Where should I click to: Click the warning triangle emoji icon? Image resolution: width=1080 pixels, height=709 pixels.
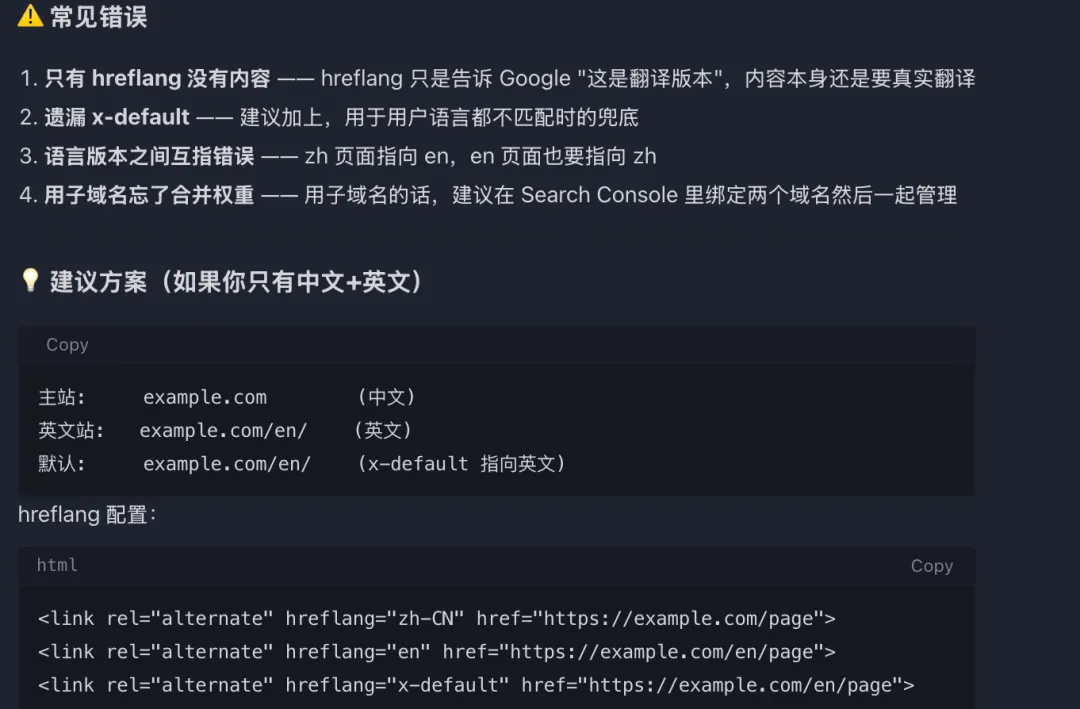[x=30, y=15]
